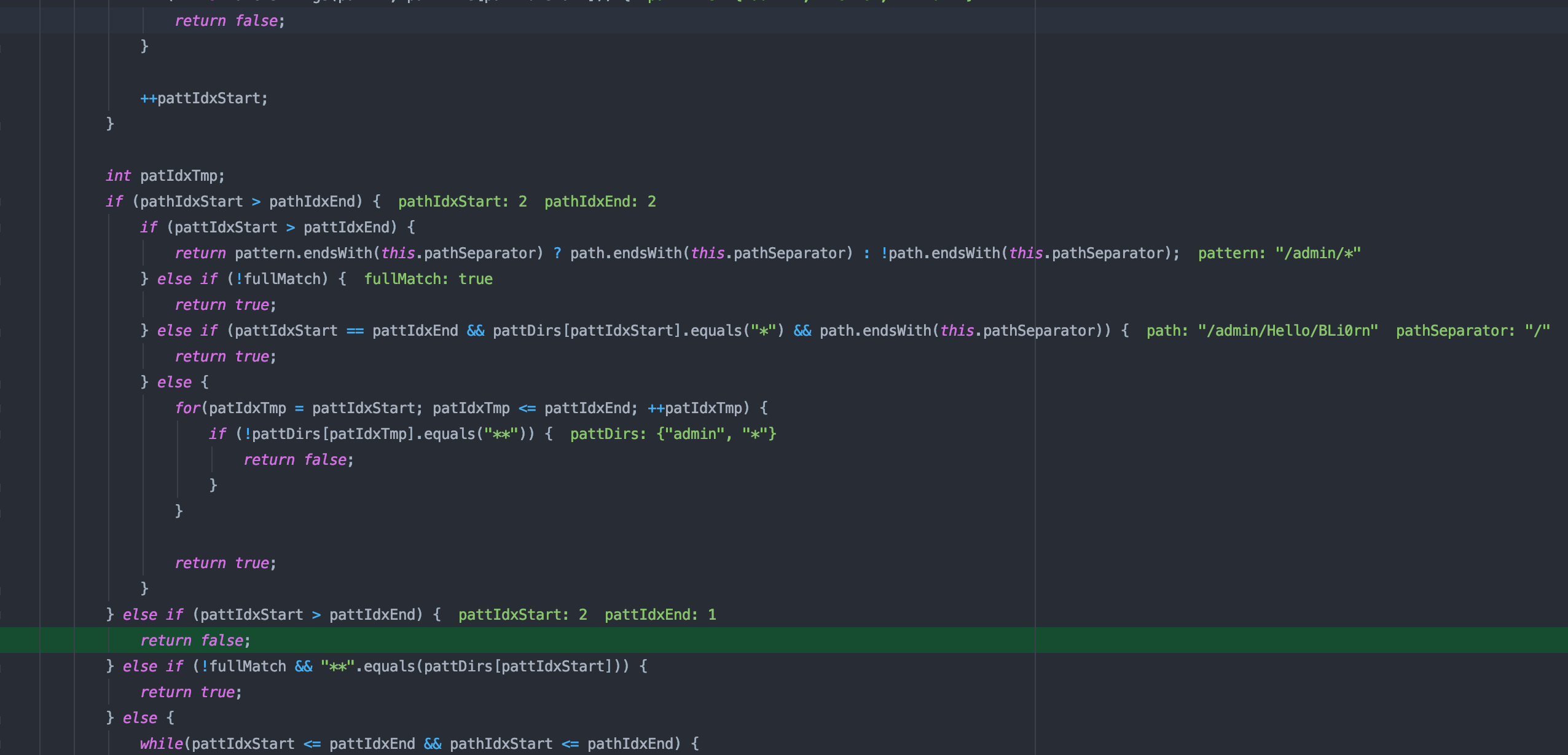Click the pattDirs {"admin", "*"} inline value
This screenshot has width=1568, height=755.
click(673, 433)
